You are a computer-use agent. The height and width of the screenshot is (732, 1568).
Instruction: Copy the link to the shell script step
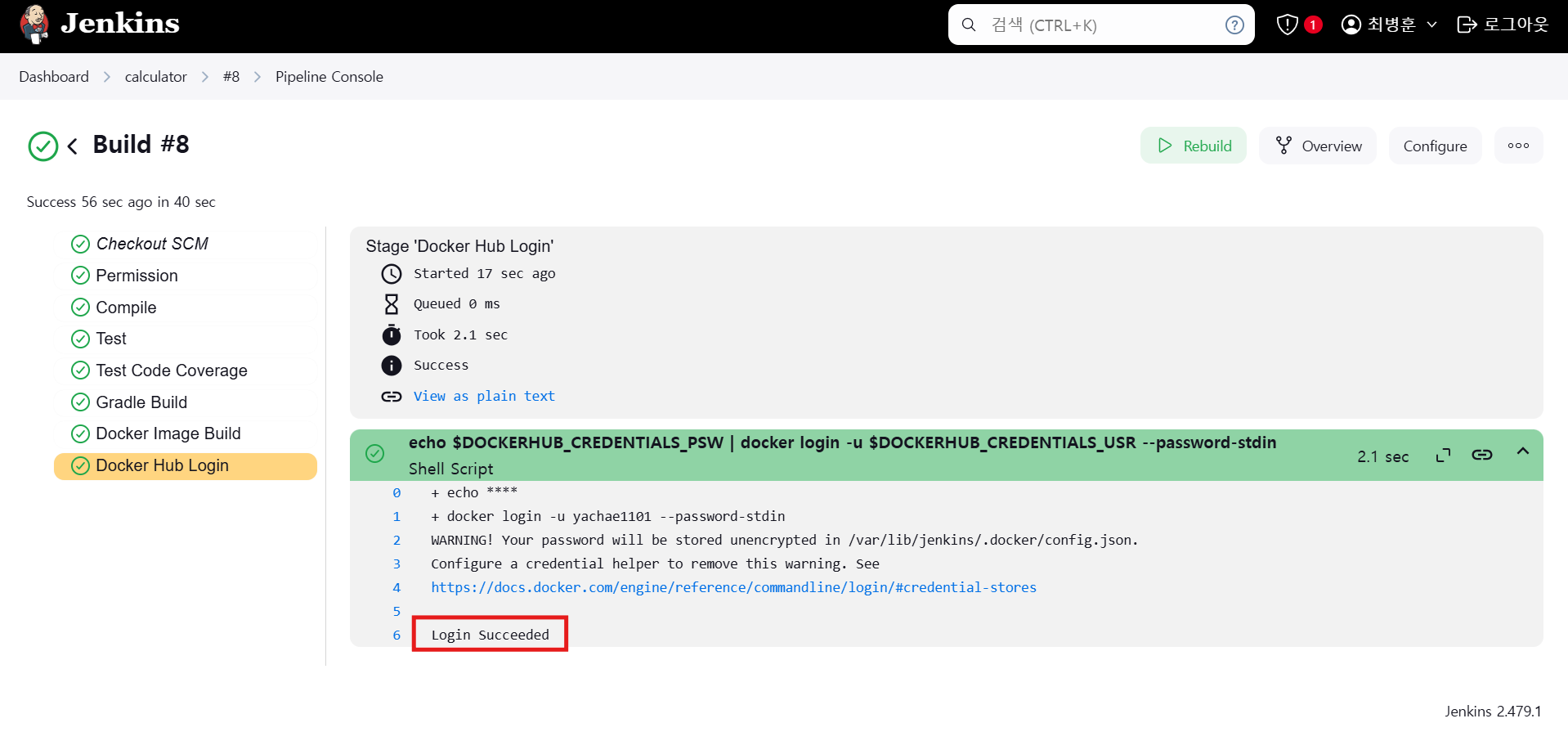point(1482,455)
